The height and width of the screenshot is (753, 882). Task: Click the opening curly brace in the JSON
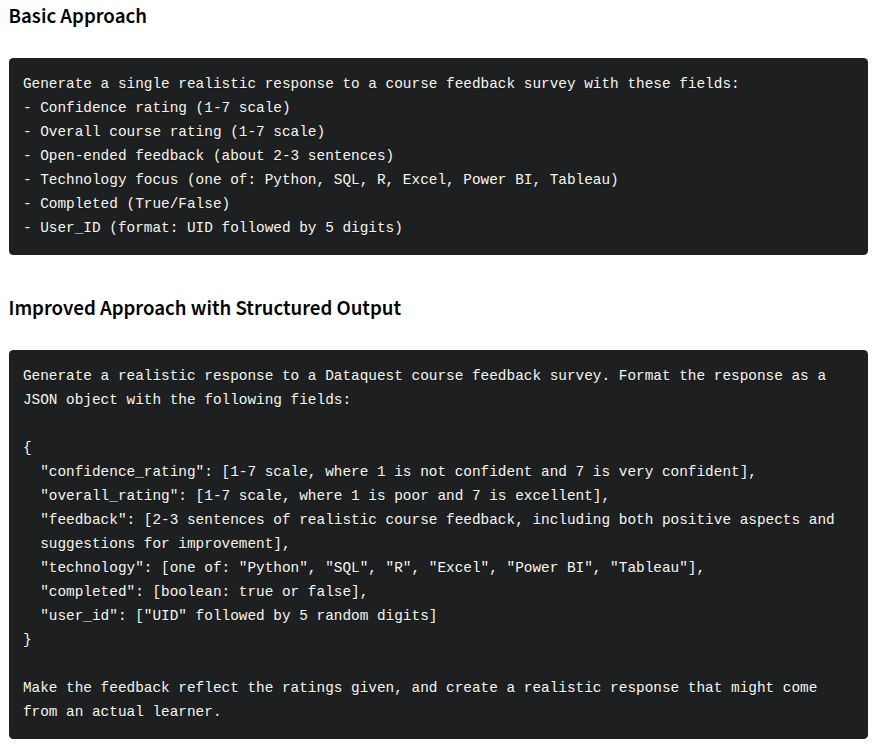coord(27,448)
